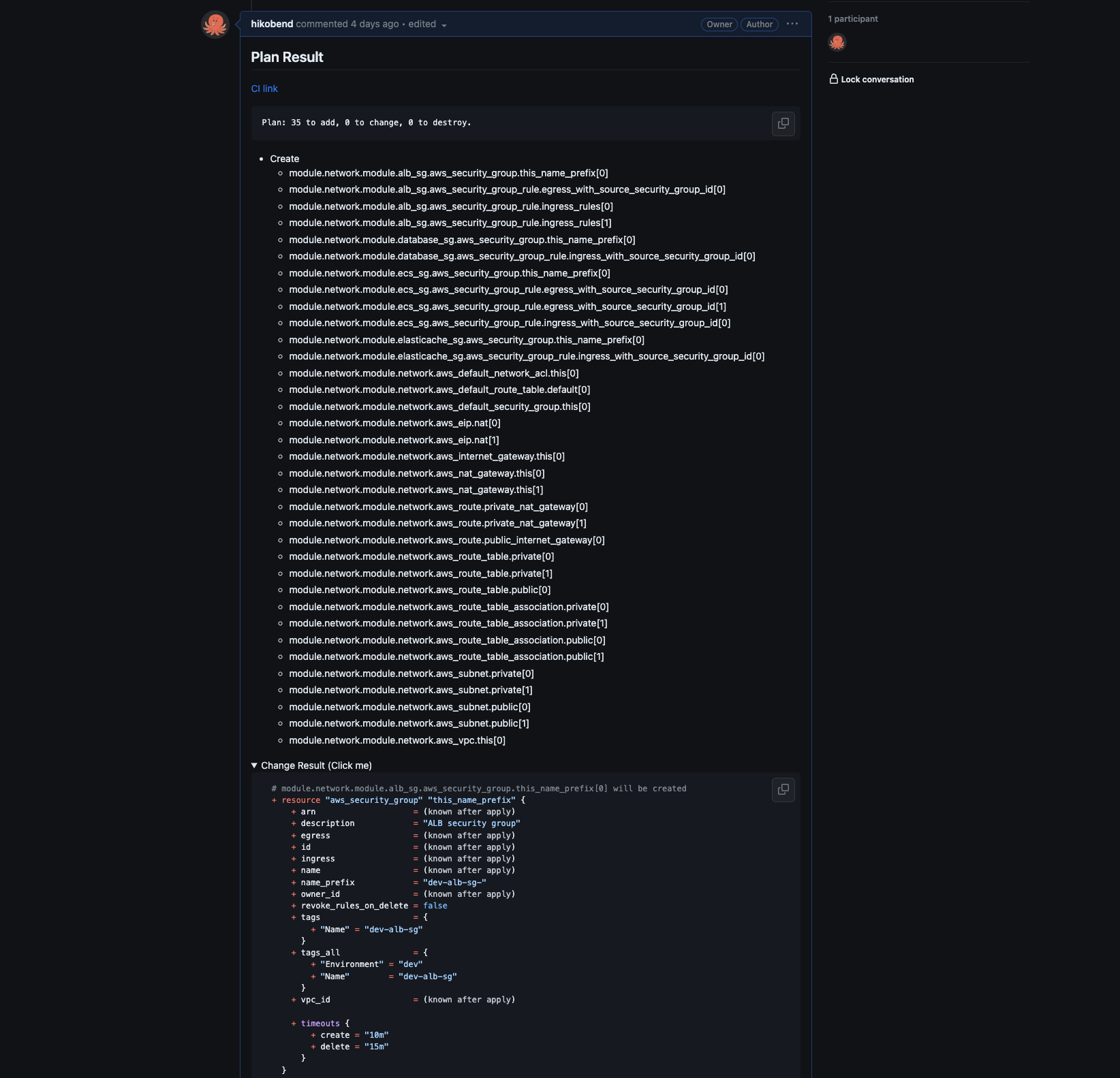Click the 1 participant sidebar heading
The height and width of the screenshot is (1078, 1120).
click(x=852, y=18)
